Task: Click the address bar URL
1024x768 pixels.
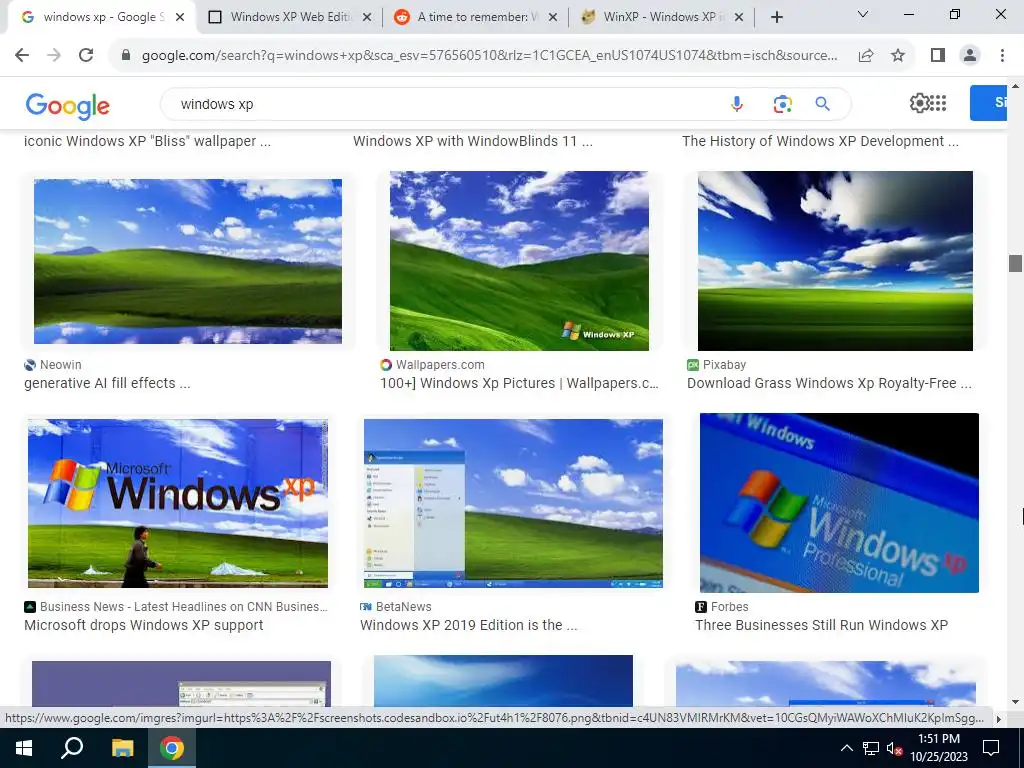Action: (x=489, y=56)
